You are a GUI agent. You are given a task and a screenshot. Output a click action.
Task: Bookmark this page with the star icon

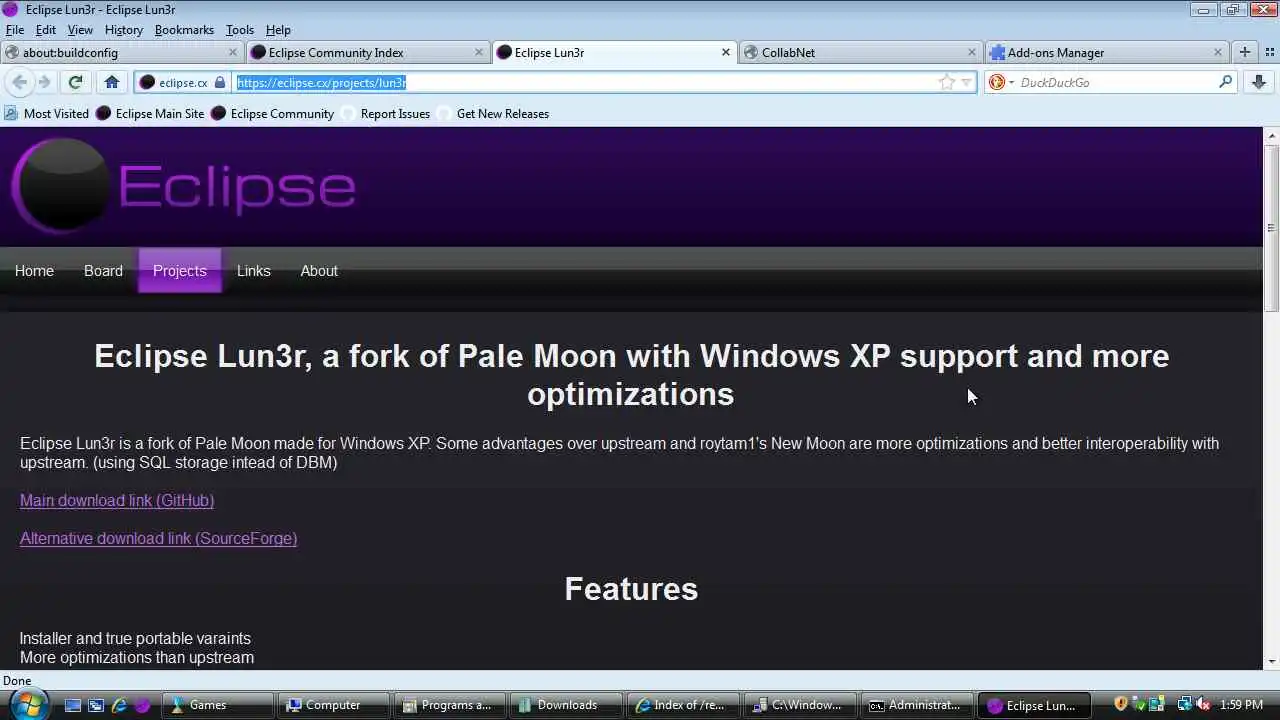click(x=946, y=82)
